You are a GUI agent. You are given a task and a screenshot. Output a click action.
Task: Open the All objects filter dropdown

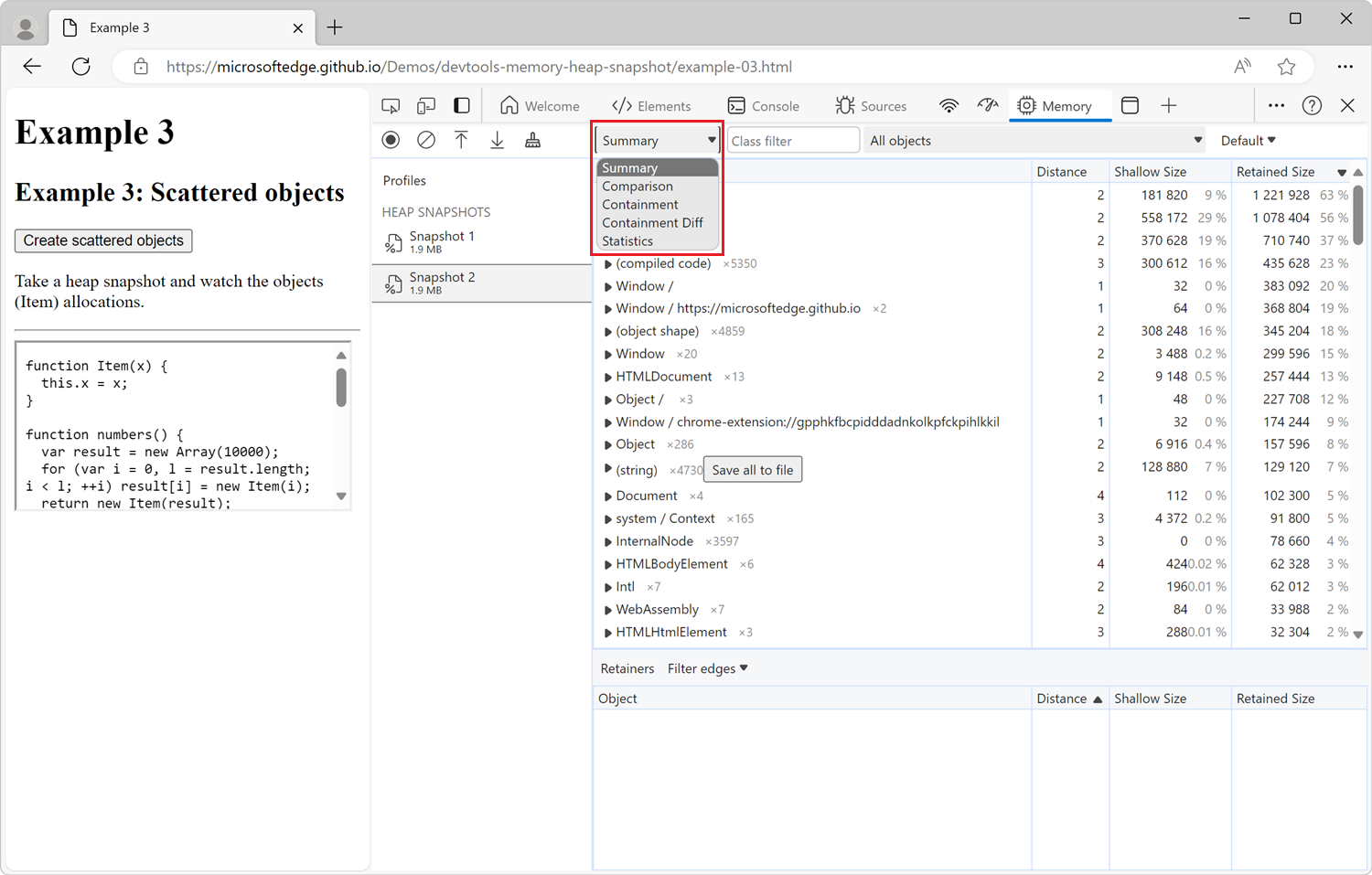(1034, 139)
